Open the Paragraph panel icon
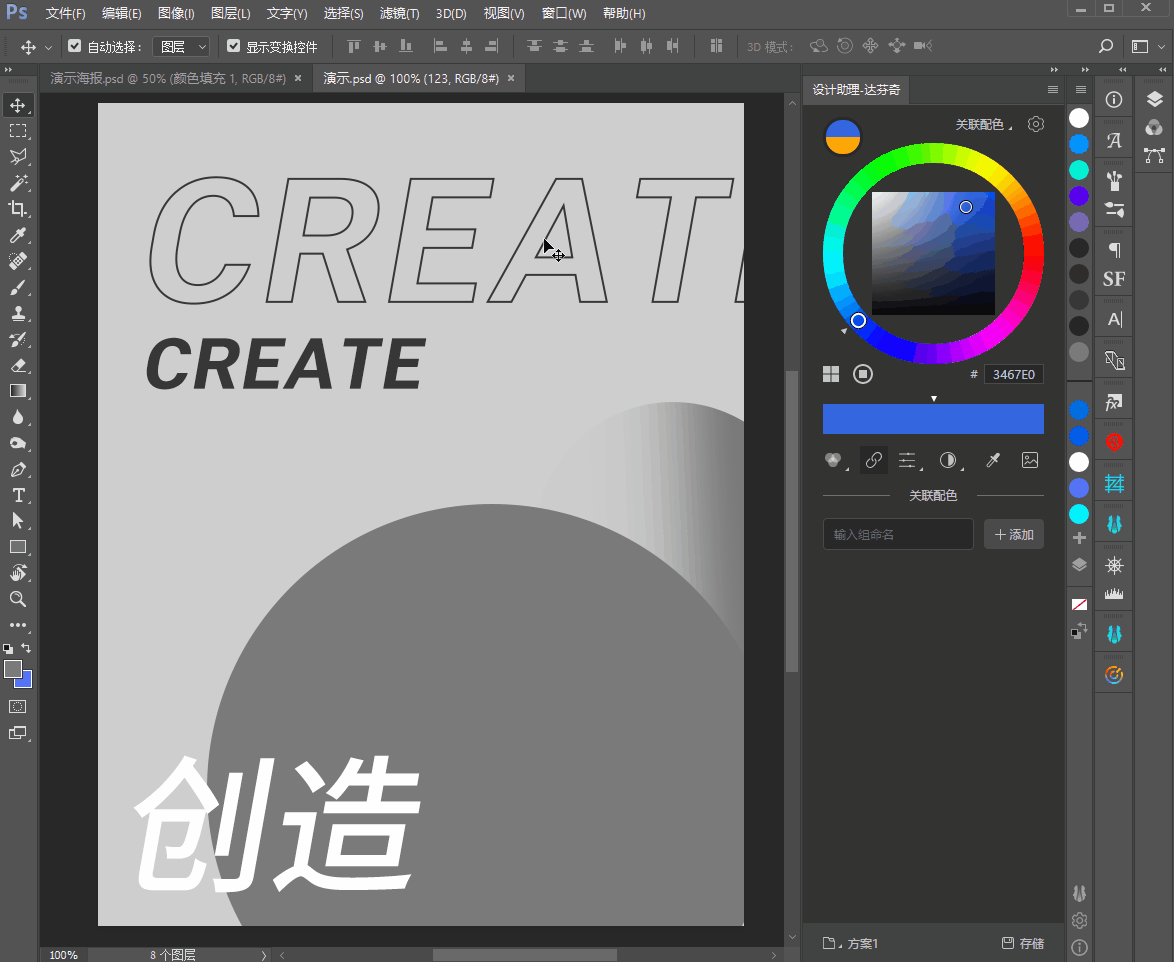 [1114, 249]
